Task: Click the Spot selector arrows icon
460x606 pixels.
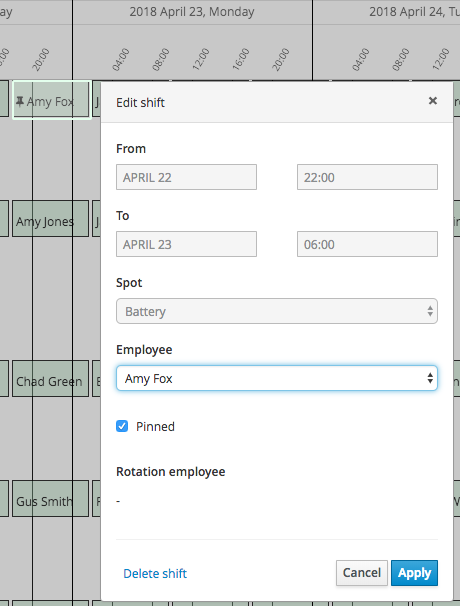Action: (x=430, y=311)
